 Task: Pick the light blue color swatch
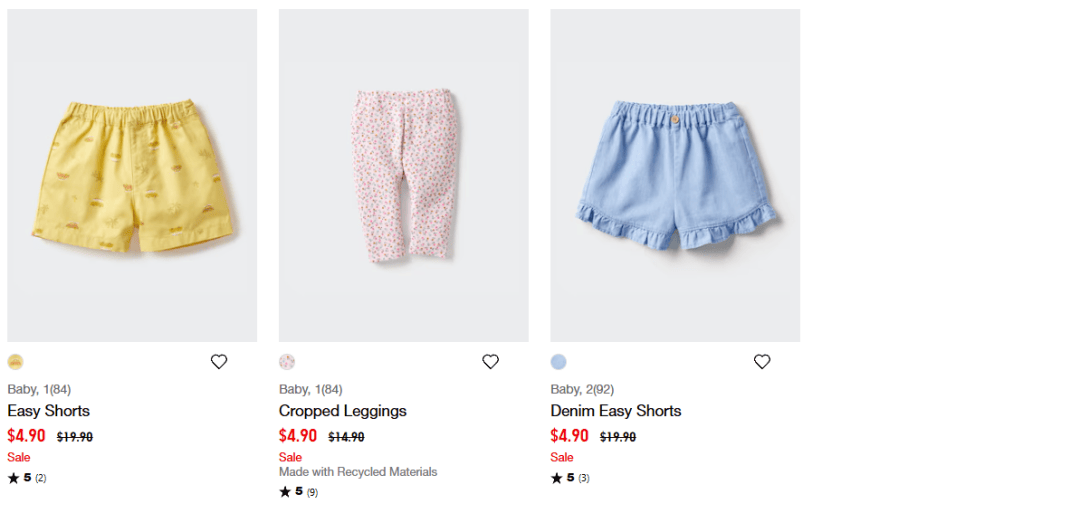pyautogui.click(x=558, y=362)
